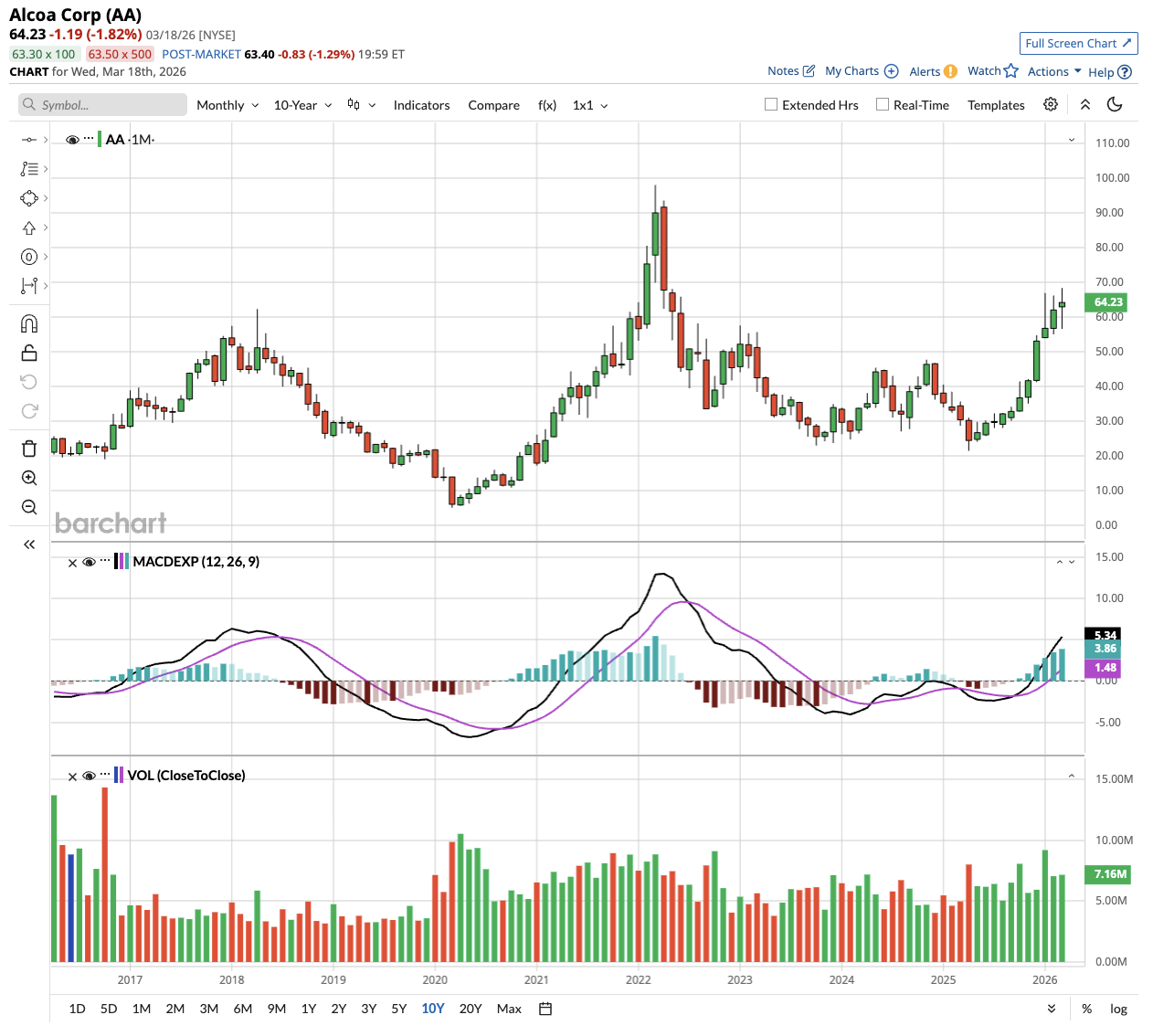Select the trend line drawing tool
The image size is (1153, 1036).
(x=28, y=140)
